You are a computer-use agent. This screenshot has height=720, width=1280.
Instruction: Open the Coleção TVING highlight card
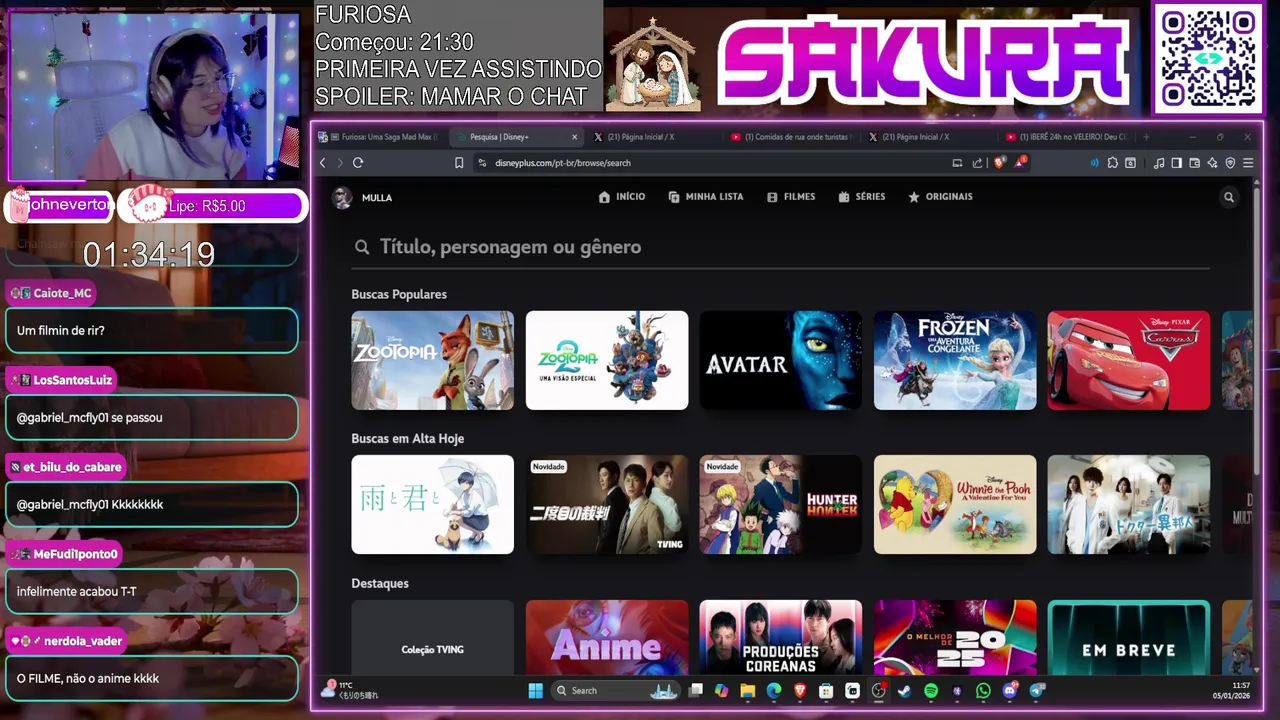pyautogui.click(x=433, y=638)
